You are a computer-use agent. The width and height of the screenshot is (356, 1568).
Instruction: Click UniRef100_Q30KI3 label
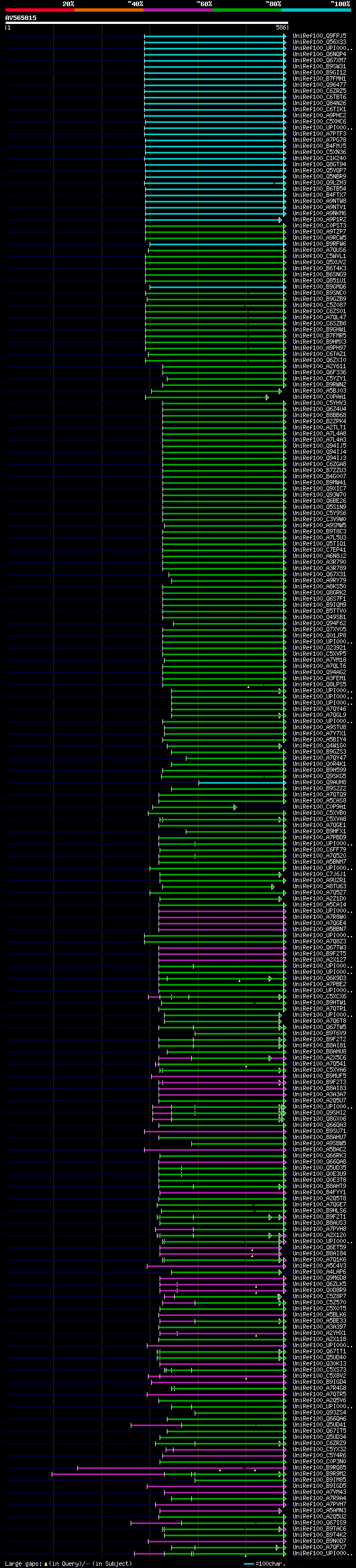[x=319, y=1363]
